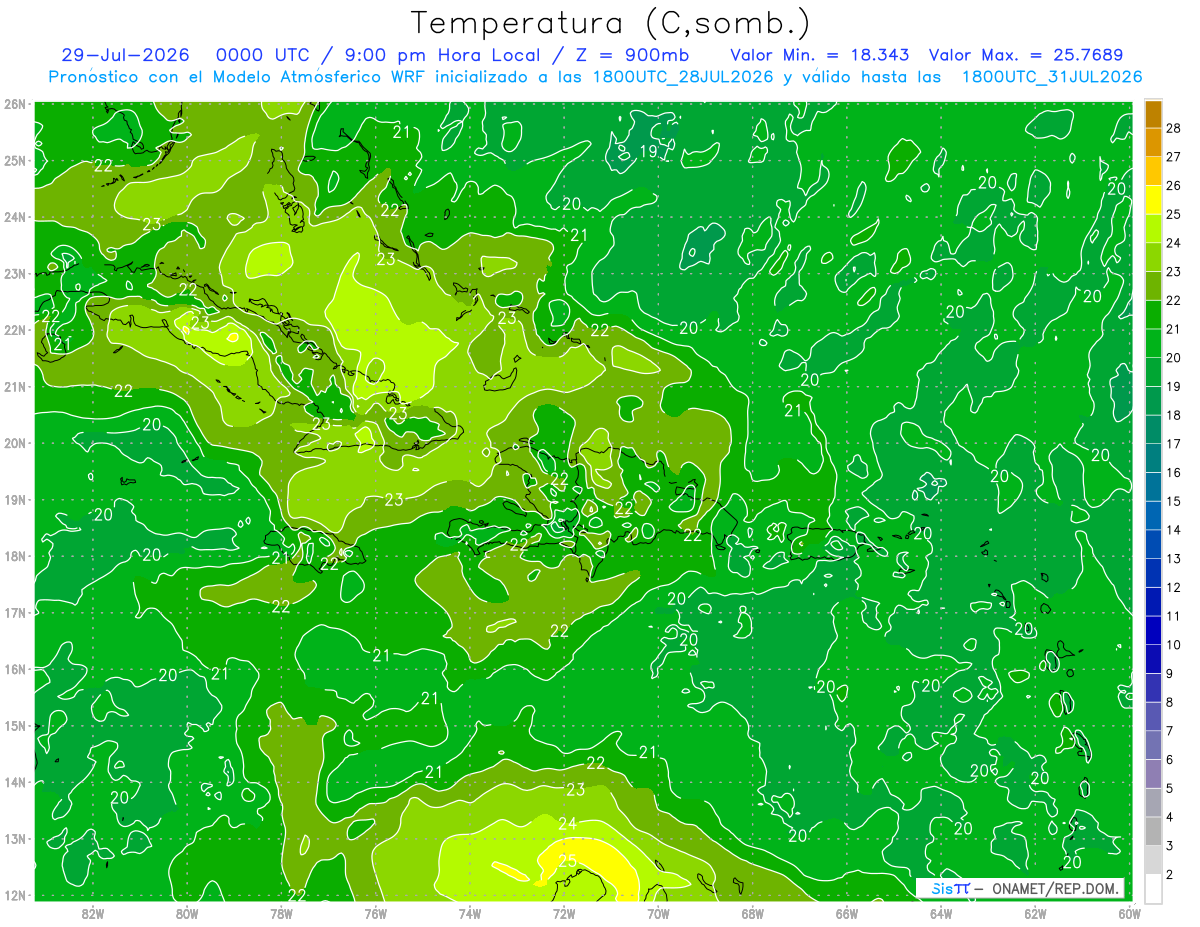Click the "22N" latitude axis label
This screenshot has height=927, width=1200.
point(14,330)
